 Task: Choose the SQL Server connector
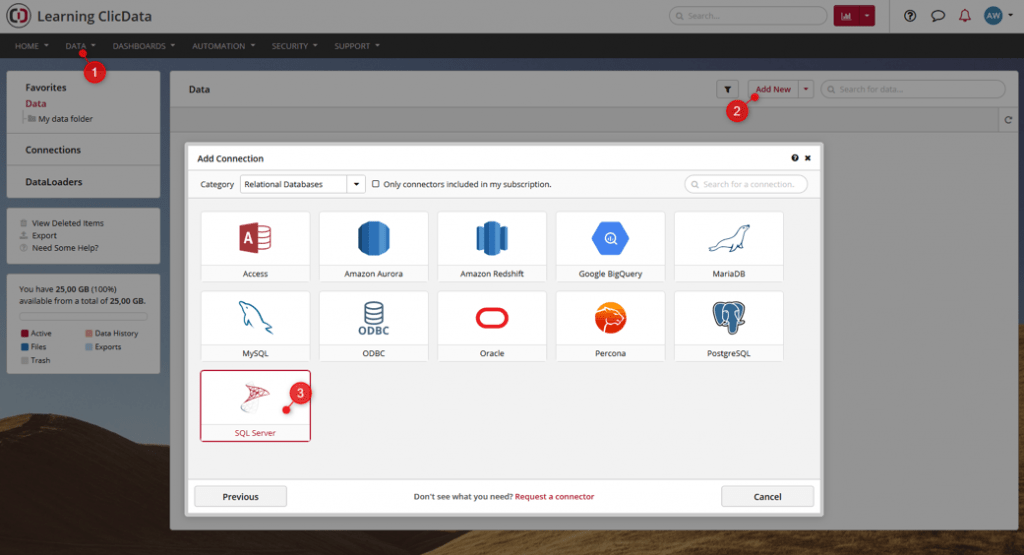(255, 405)
